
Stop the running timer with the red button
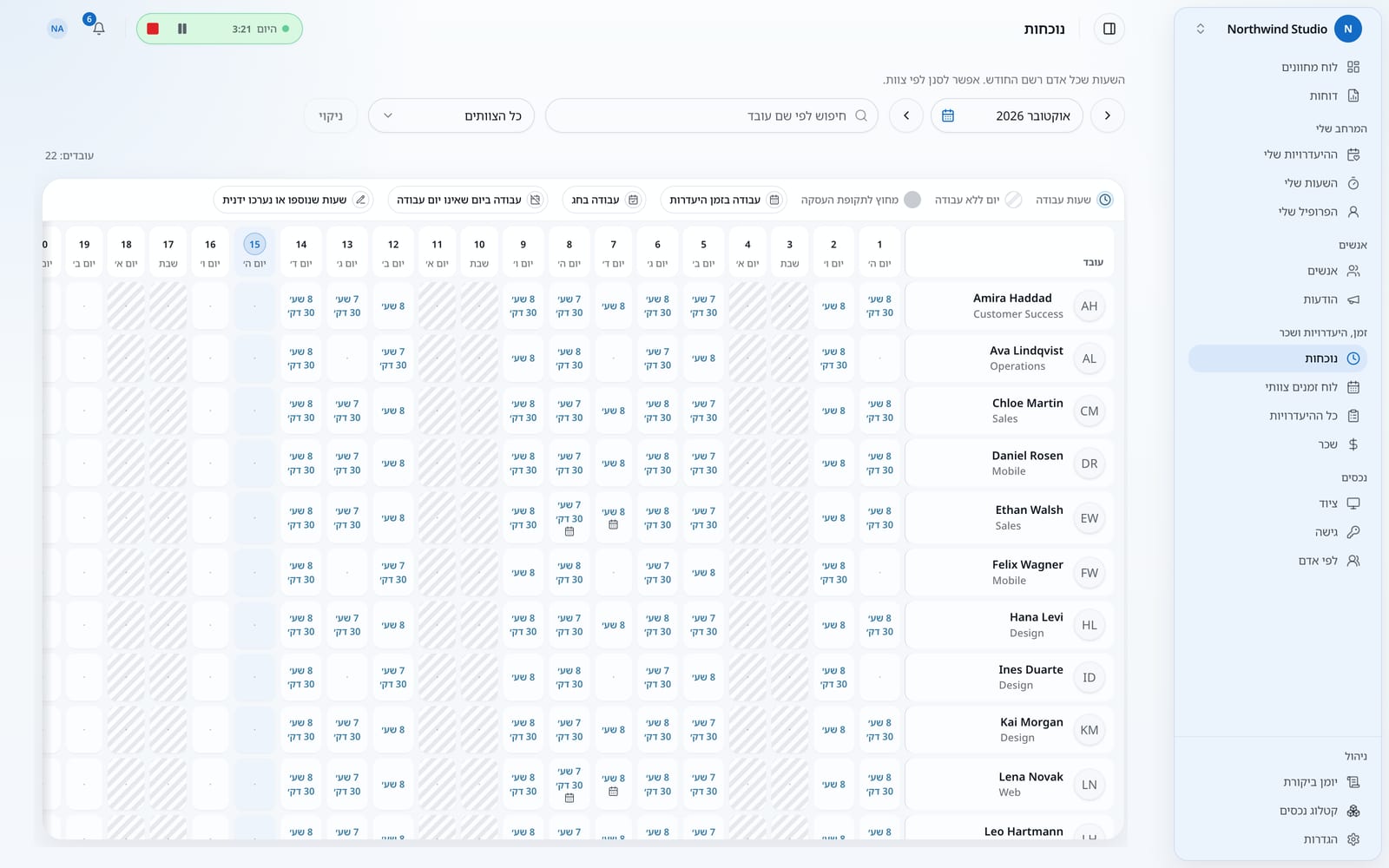click(153, 29)
